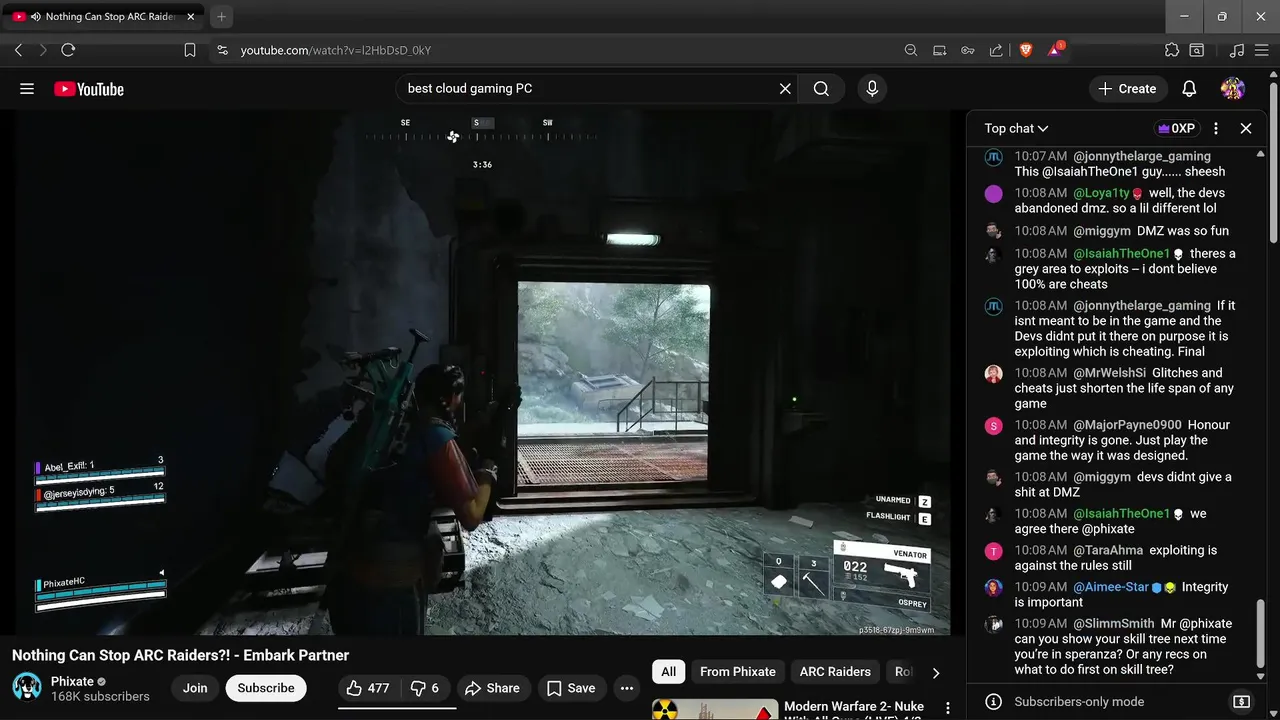Install the site as an app

pyautogui.click(x=939, y=50)
